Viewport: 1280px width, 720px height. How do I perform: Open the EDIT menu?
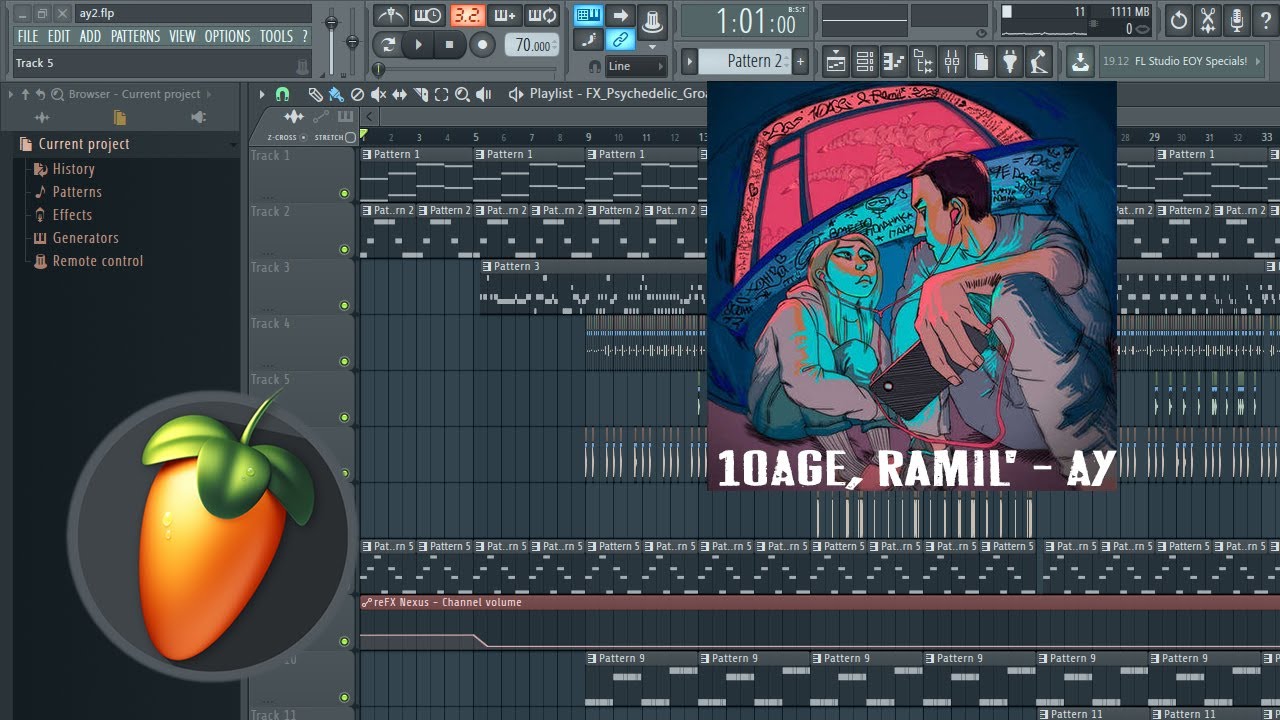tap(59, 36)
